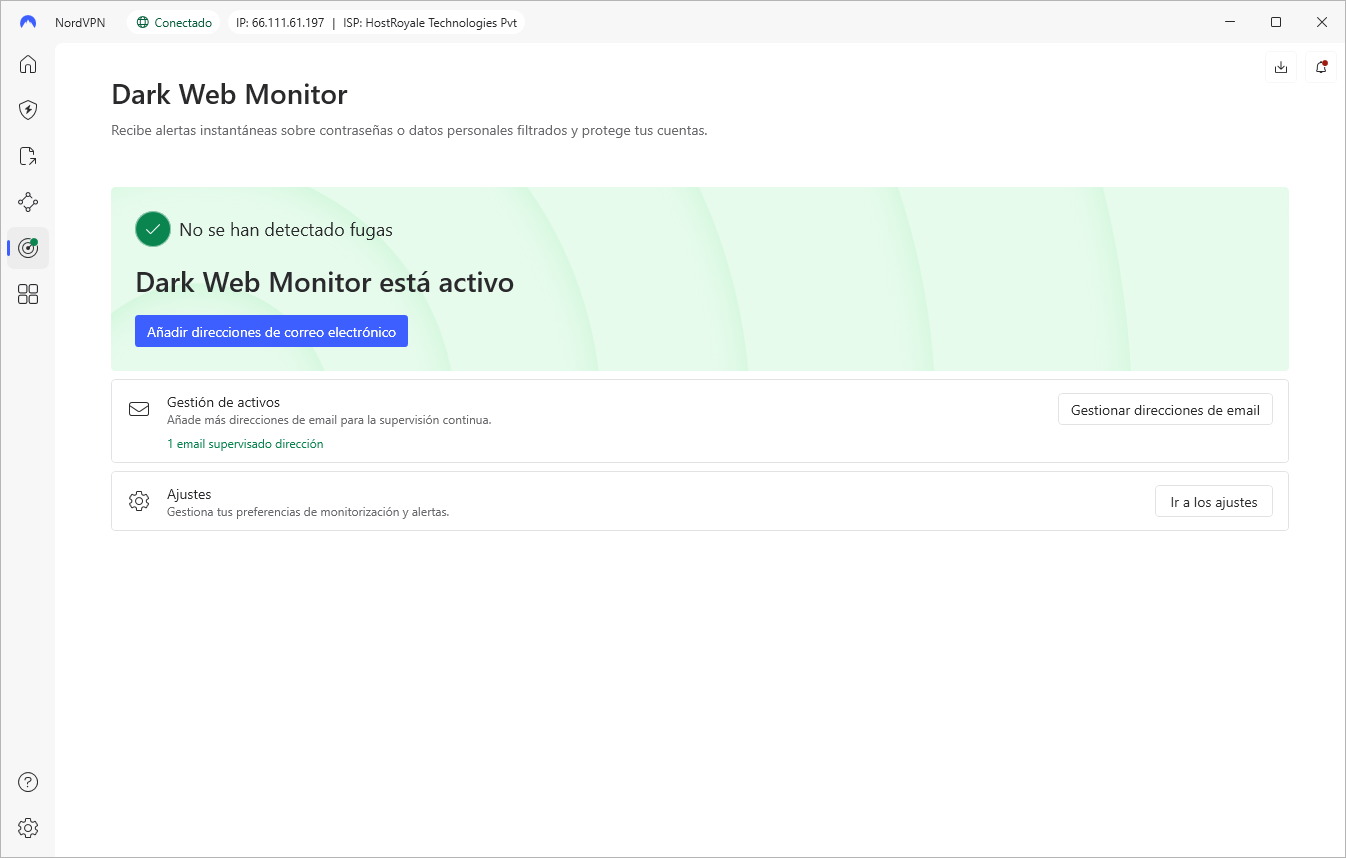Viewport: 1346px width, 858px height.
Task: Click the envelope icon beside Gestión de activos
Action: (x=139, y=409)
